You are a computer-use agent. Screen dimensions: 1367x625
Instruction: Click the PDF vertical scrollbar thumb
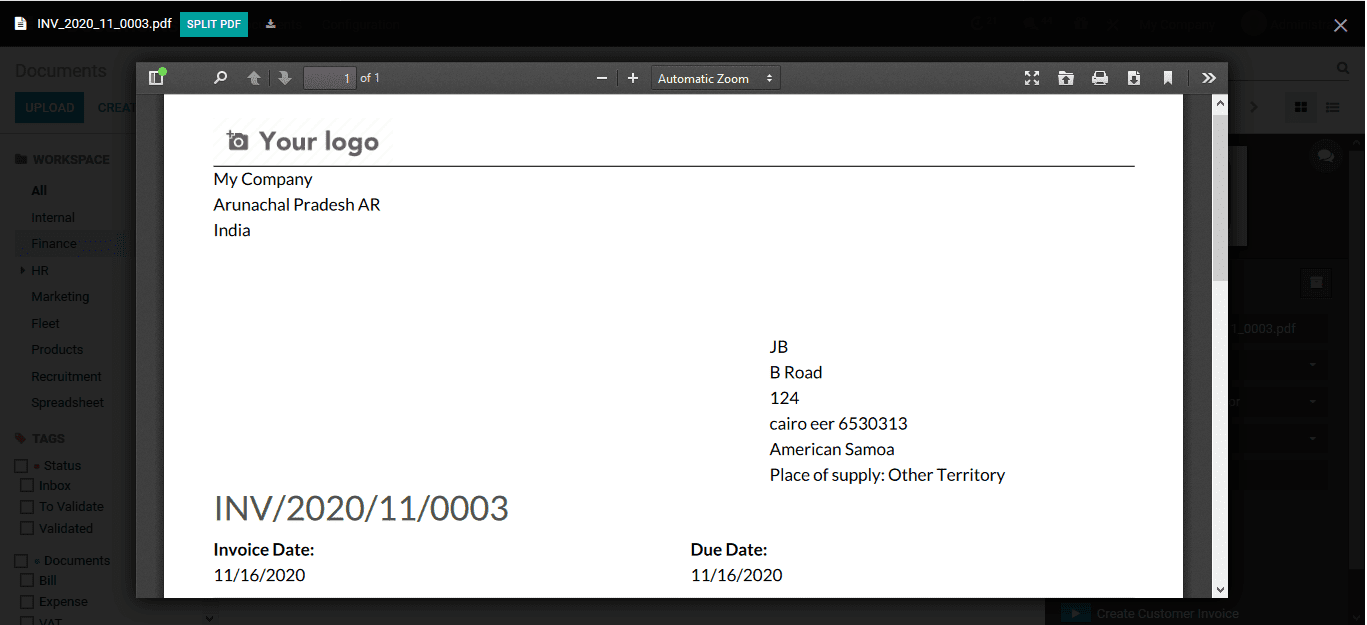(x=1220, y=197)
